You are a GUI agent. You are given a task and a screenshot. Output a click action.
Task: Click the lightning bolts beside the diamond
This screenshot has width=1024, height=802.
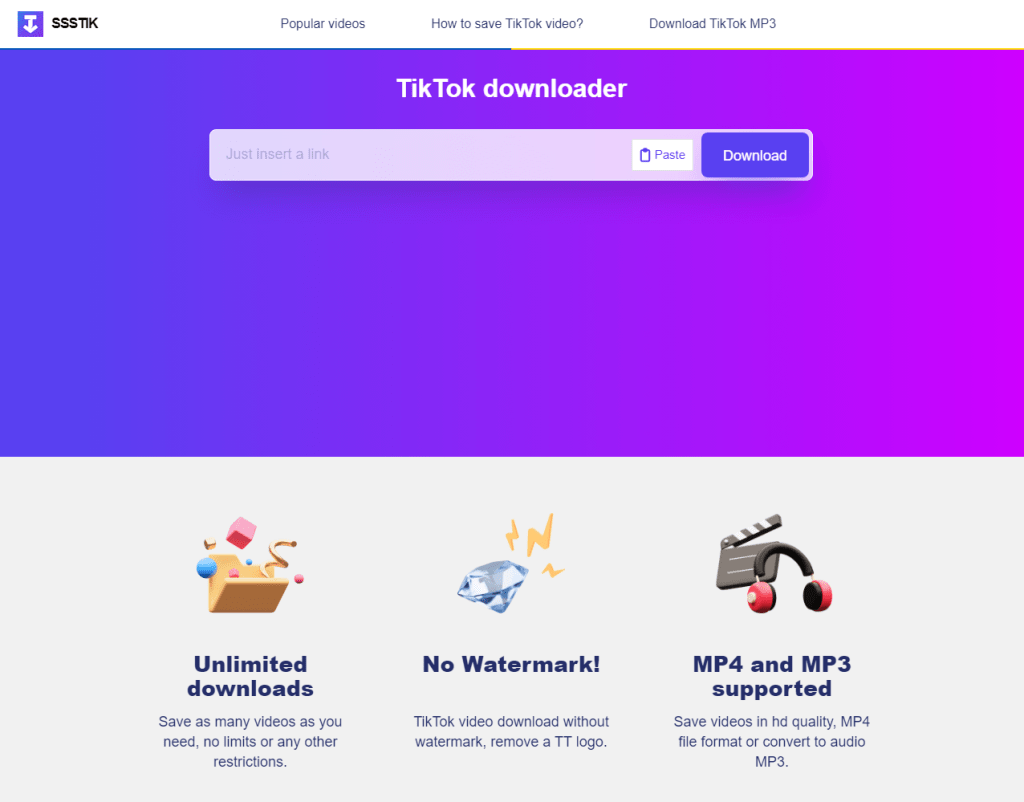coord(535,543)
